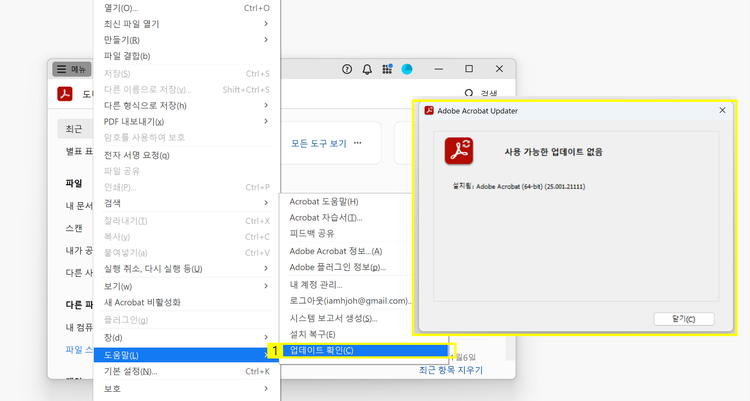Click the 사용 가능한 업데이트 없음 message

click(x=553, y=152)
